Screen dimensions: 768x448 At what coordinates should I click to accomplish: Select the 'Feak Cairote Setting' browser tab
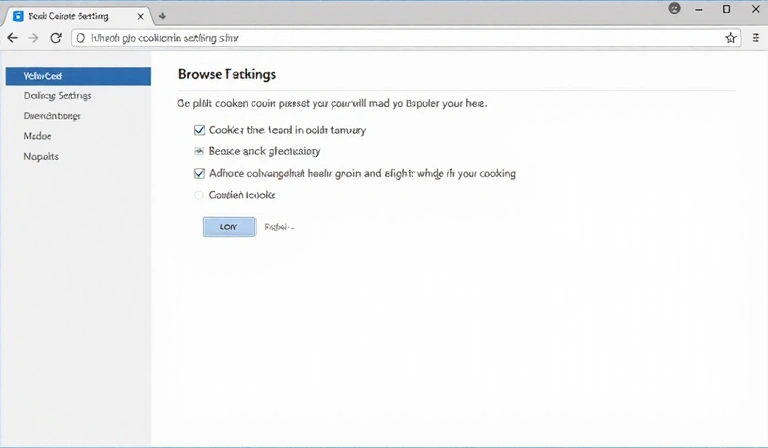[x=78, y=16]
